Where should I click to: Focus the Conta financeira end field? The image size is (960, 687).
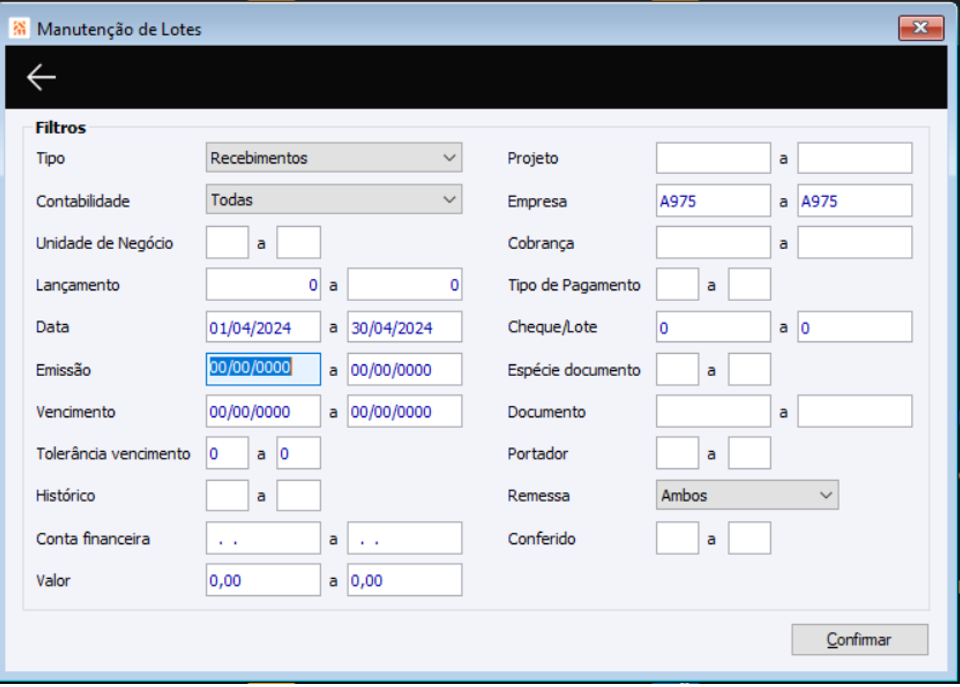(405, 538)
